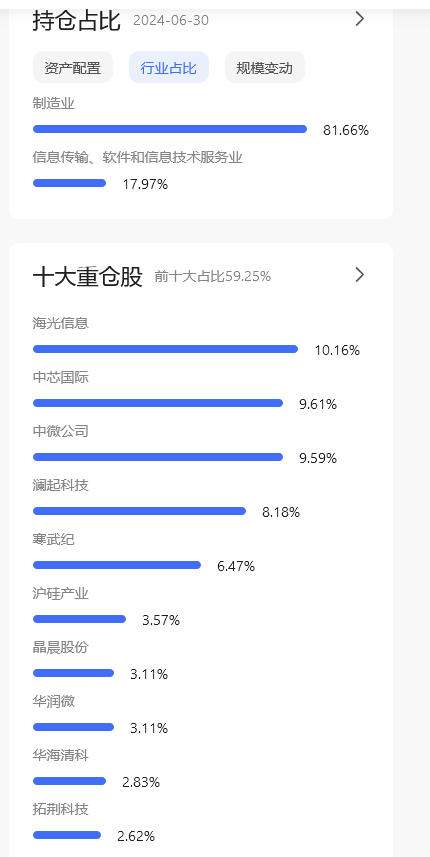
Task: Switch to the 规模变动 tab
Action: point(264,67)
